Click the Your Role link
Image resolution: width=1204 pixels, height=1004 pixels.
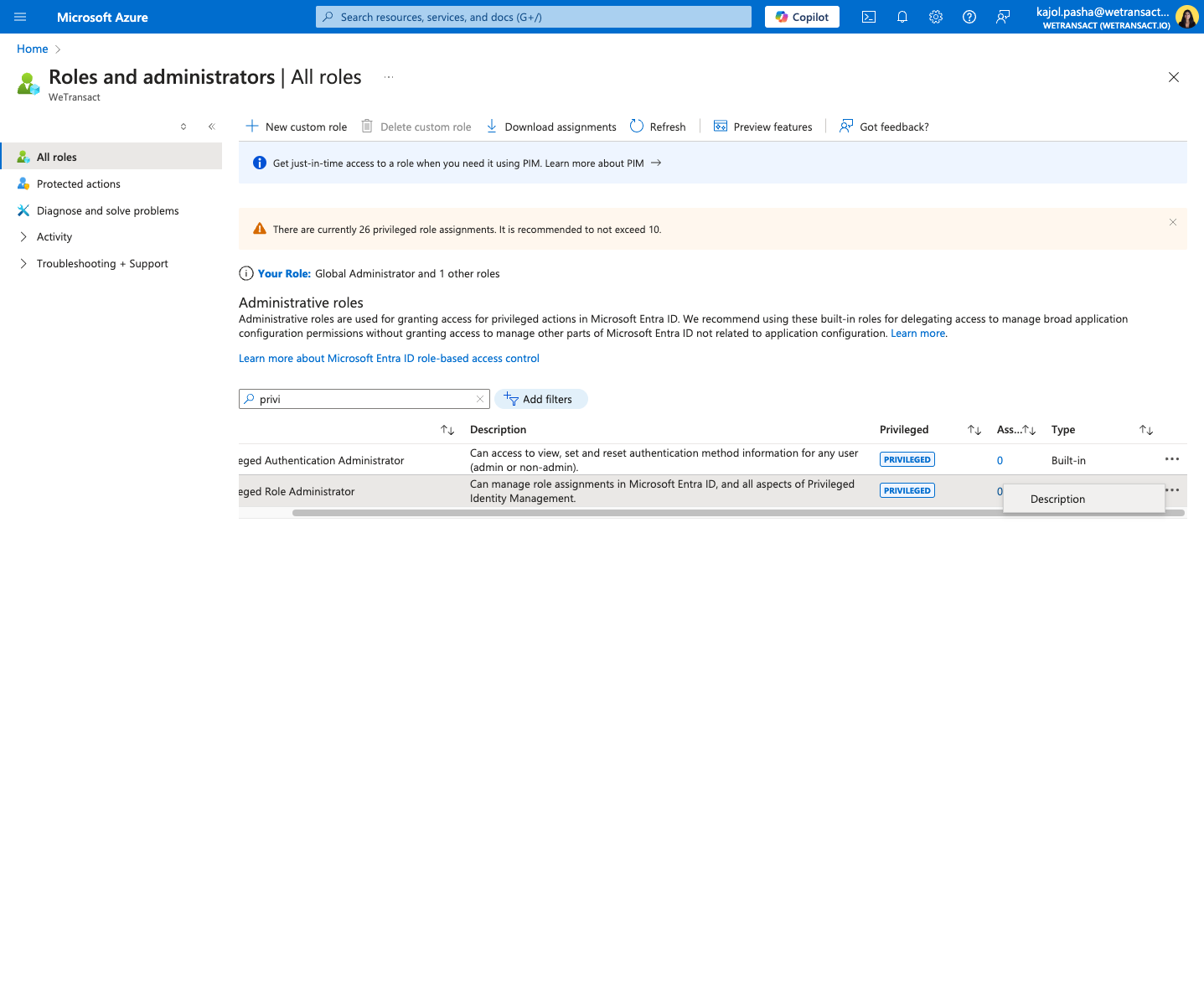[284, 273]
